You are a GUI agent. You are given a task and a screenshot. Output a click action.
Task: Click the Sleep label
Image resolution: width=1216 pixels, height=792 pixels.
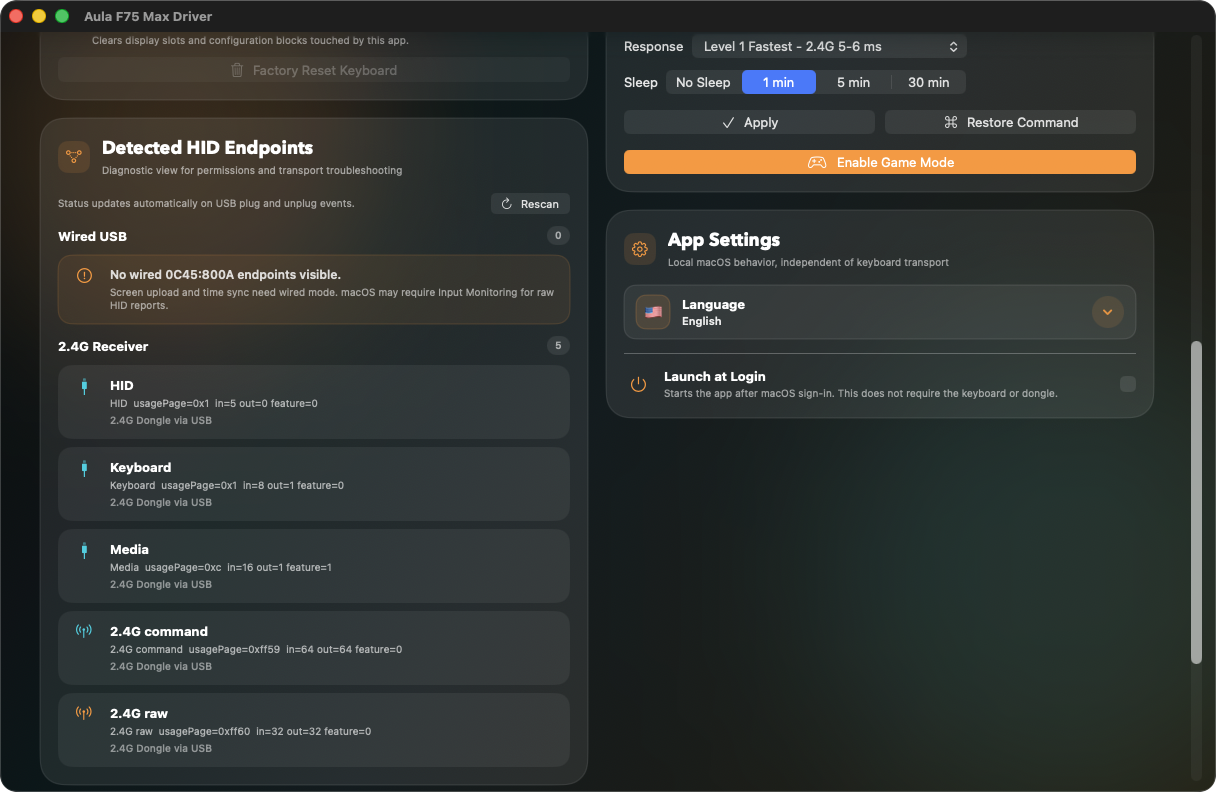click(x=641, y=82)
